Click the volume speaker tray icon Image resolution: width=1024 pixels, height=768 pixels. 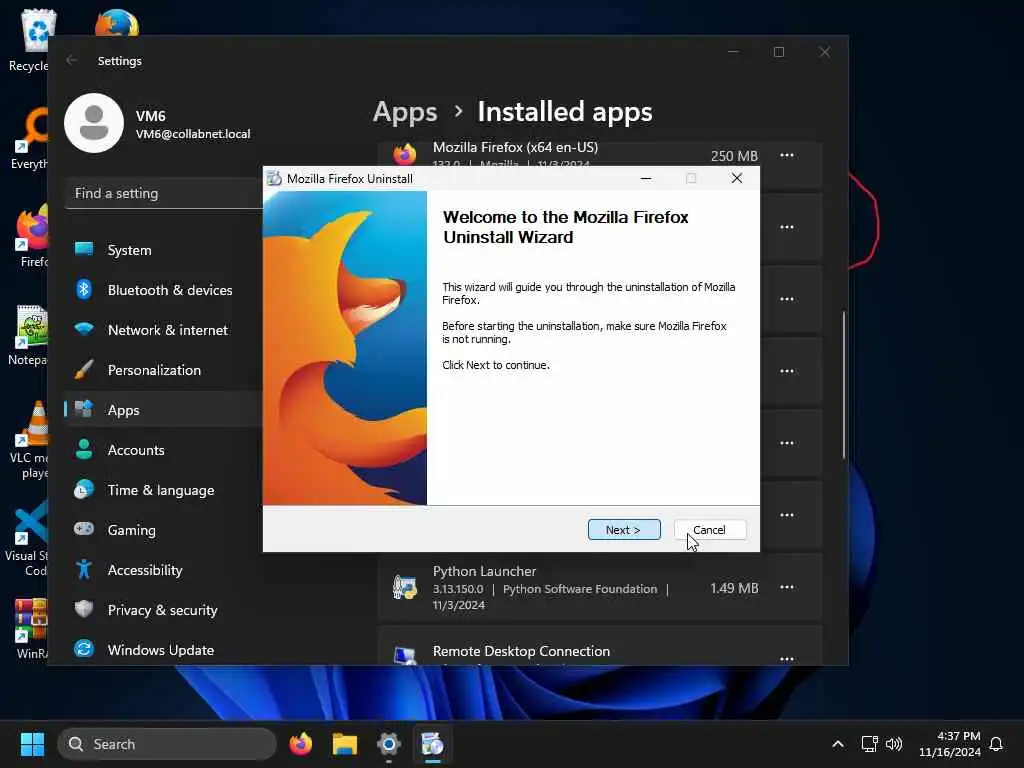click(x=894, y=744)
